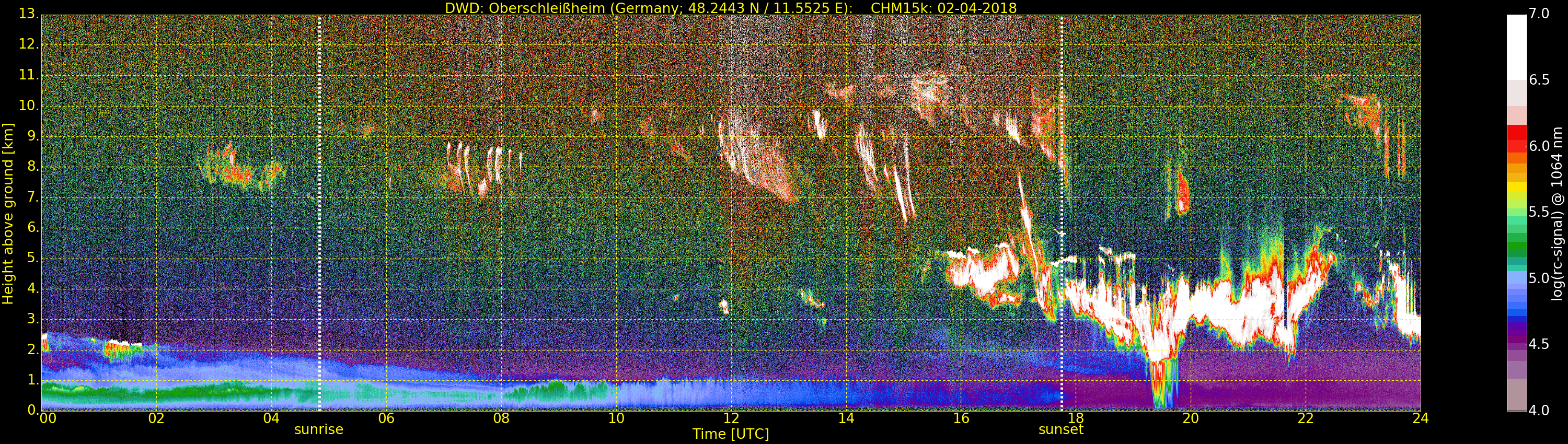The width and height of the screenshot is (1568, 444).
Task: Click time axis tick '02'
Action: [x=156, y=418]
